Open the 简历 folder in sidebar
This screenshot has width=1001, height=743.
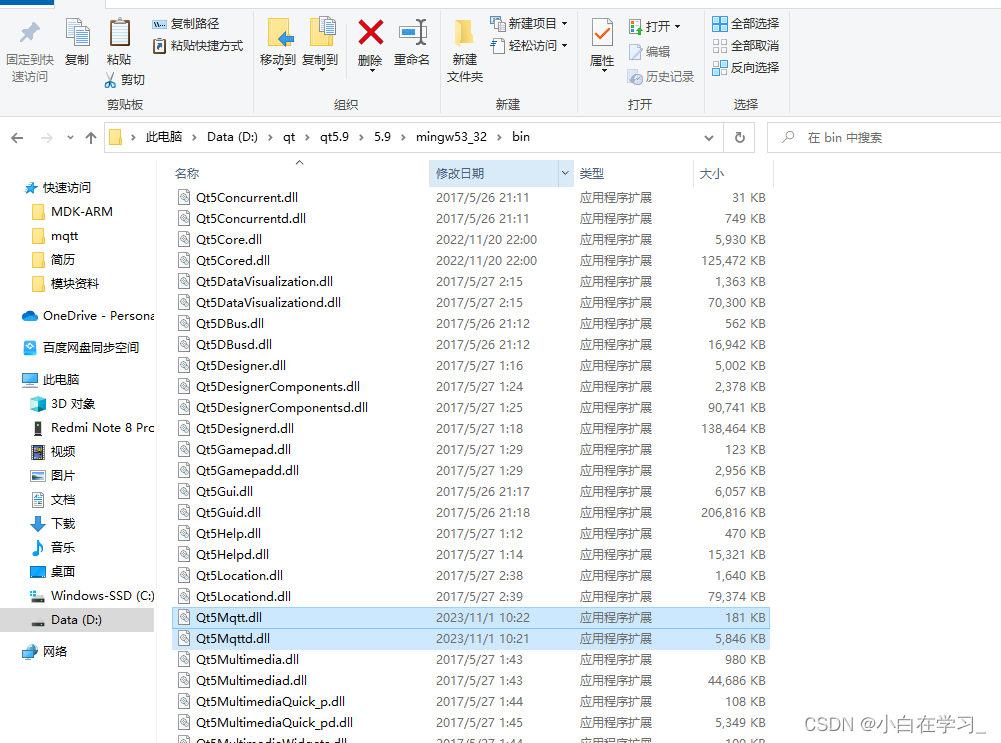54,260
